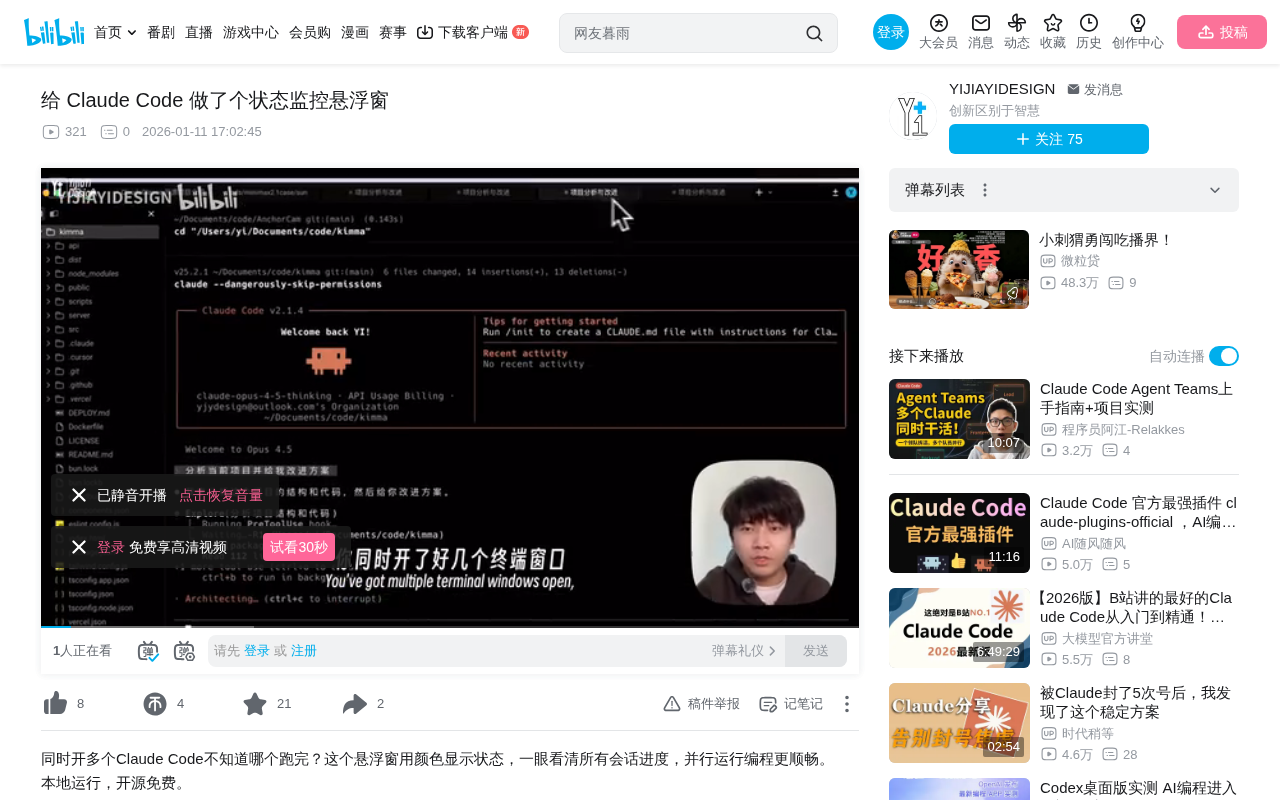Screen dimensions: 1280x800
Task: Close the 免费享高清视频 login notice
Action: click(x=79, y=547)
